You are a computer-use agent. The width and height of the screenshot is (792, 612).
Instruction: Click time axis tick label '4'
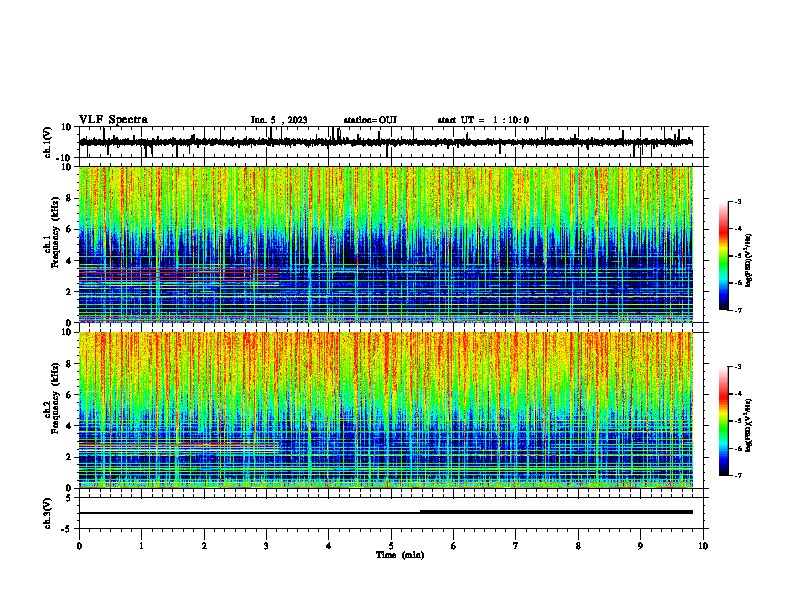(329, 546)
